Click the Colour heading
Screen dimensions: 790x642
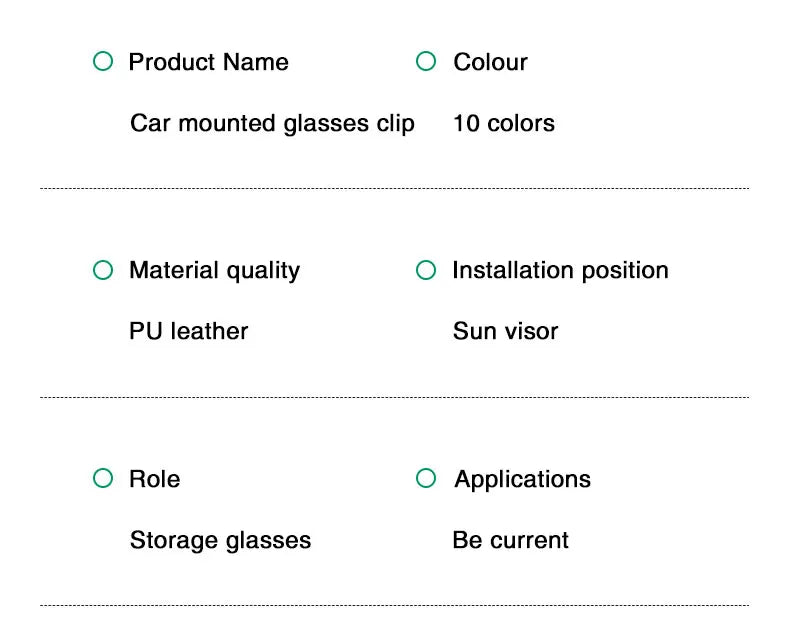point(490,62)
